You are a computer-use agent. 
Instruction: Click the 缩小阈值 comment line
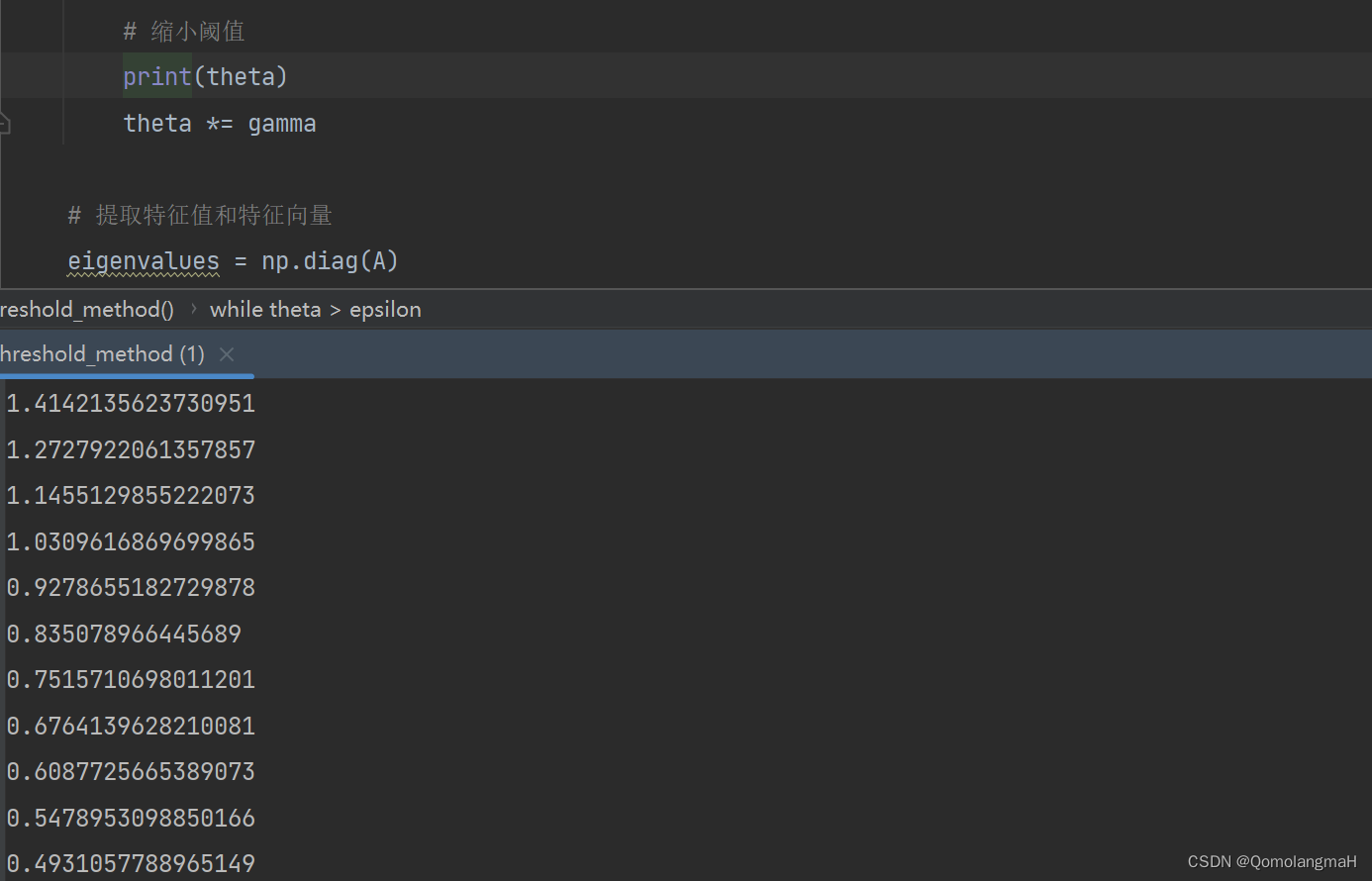[184, 31]
